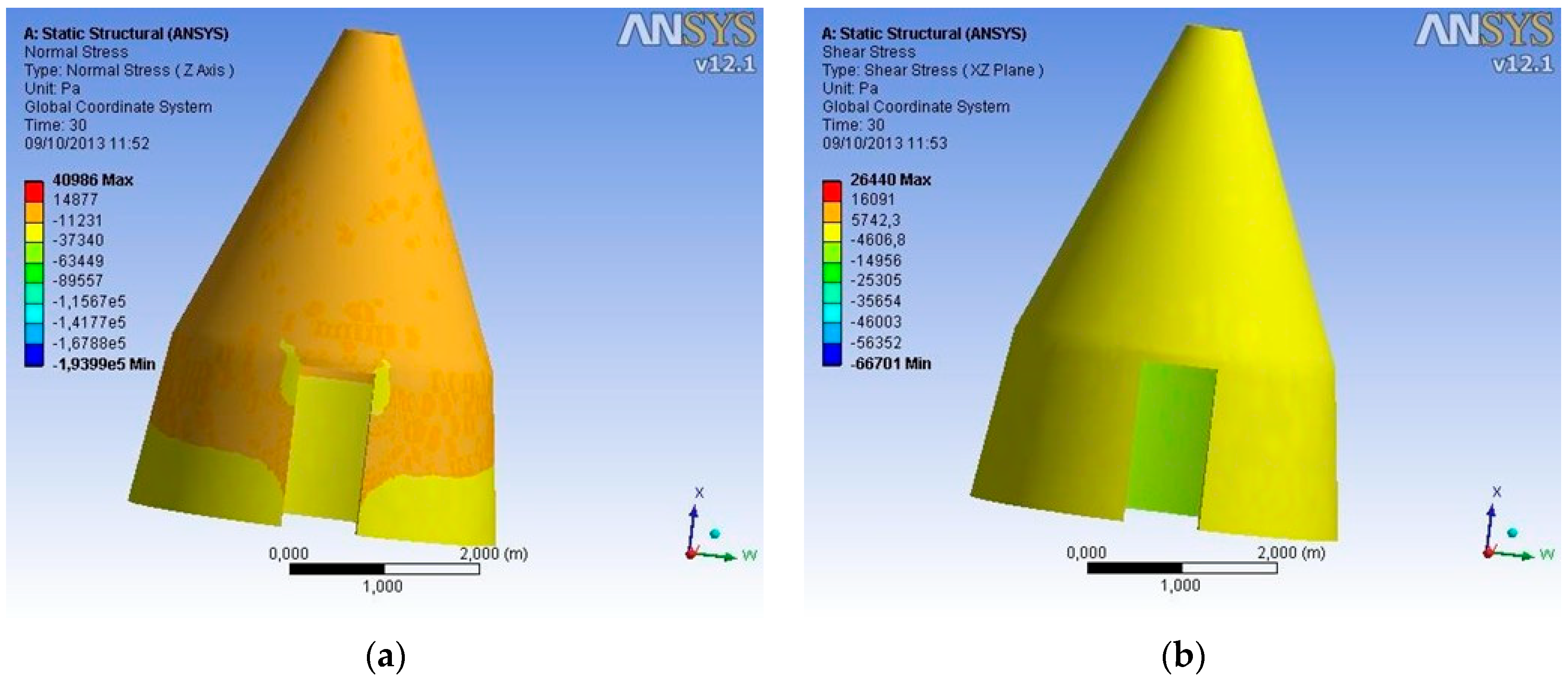This screenshot has width=1568, height=680.
Task: Click the cyan isometric ball in left triad
Action: click(x=714, y=533)
